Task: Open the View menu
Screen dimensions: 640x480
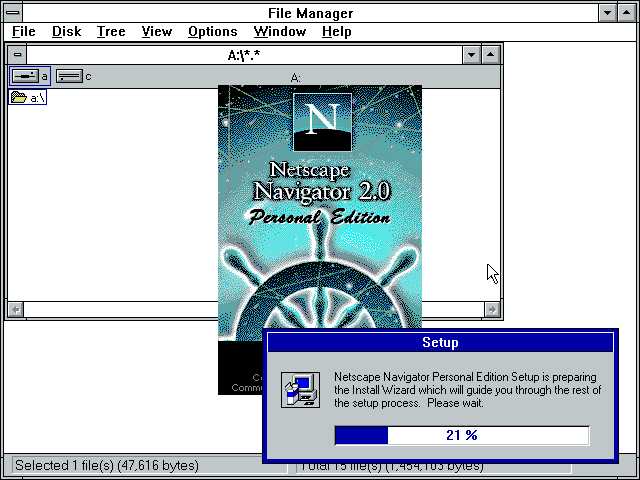Action: coord(157,31)
